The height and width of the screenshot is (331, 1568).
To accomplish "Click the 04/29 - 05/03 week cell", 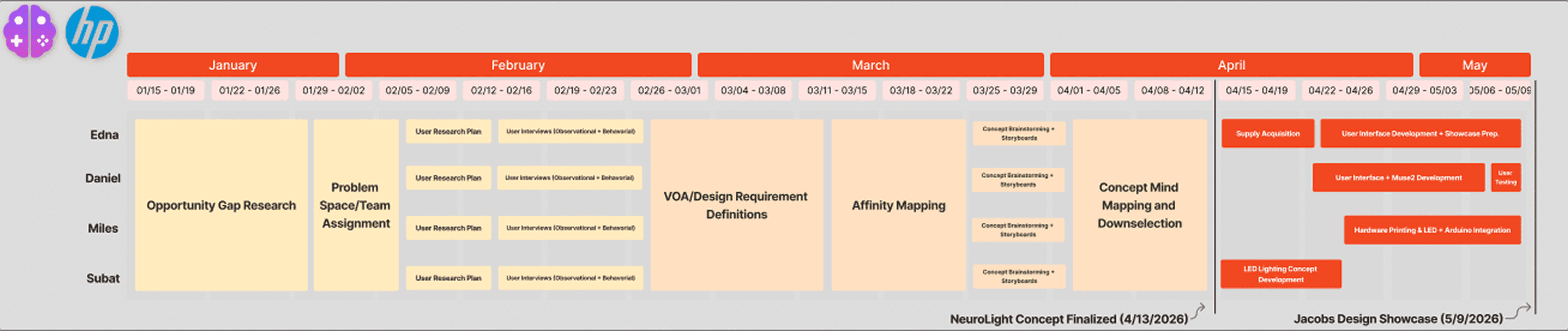I will pyautogui.click(x=1424, y=91).
